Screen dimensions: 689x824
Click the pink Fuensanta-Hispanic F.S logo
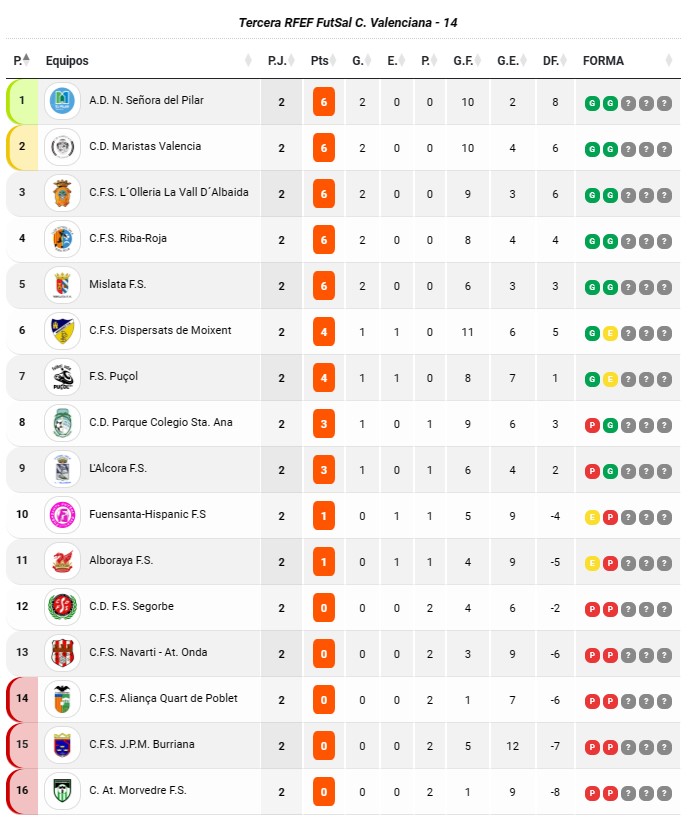coord(62,515)
